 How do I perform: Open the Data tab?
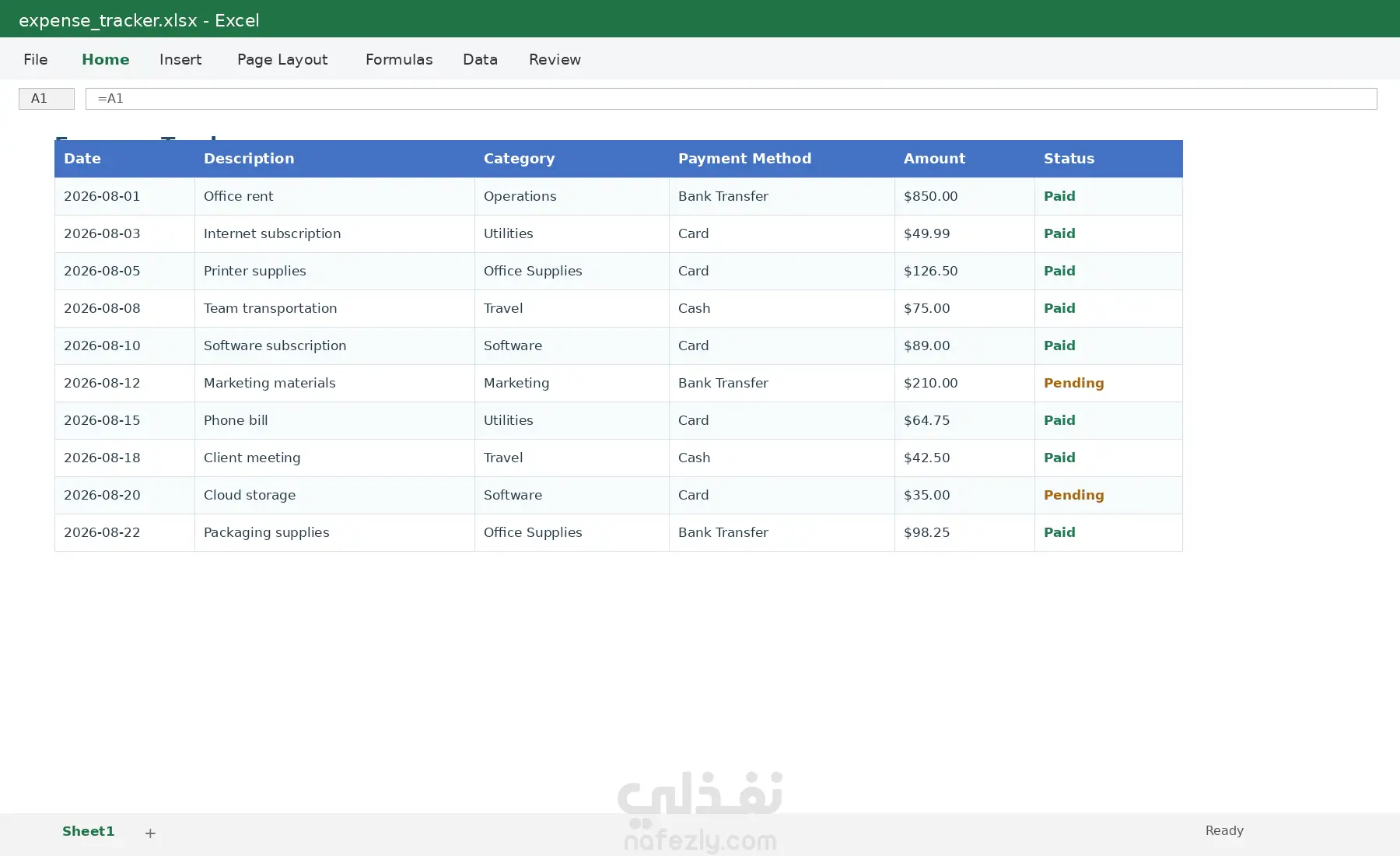pos(480,59)
